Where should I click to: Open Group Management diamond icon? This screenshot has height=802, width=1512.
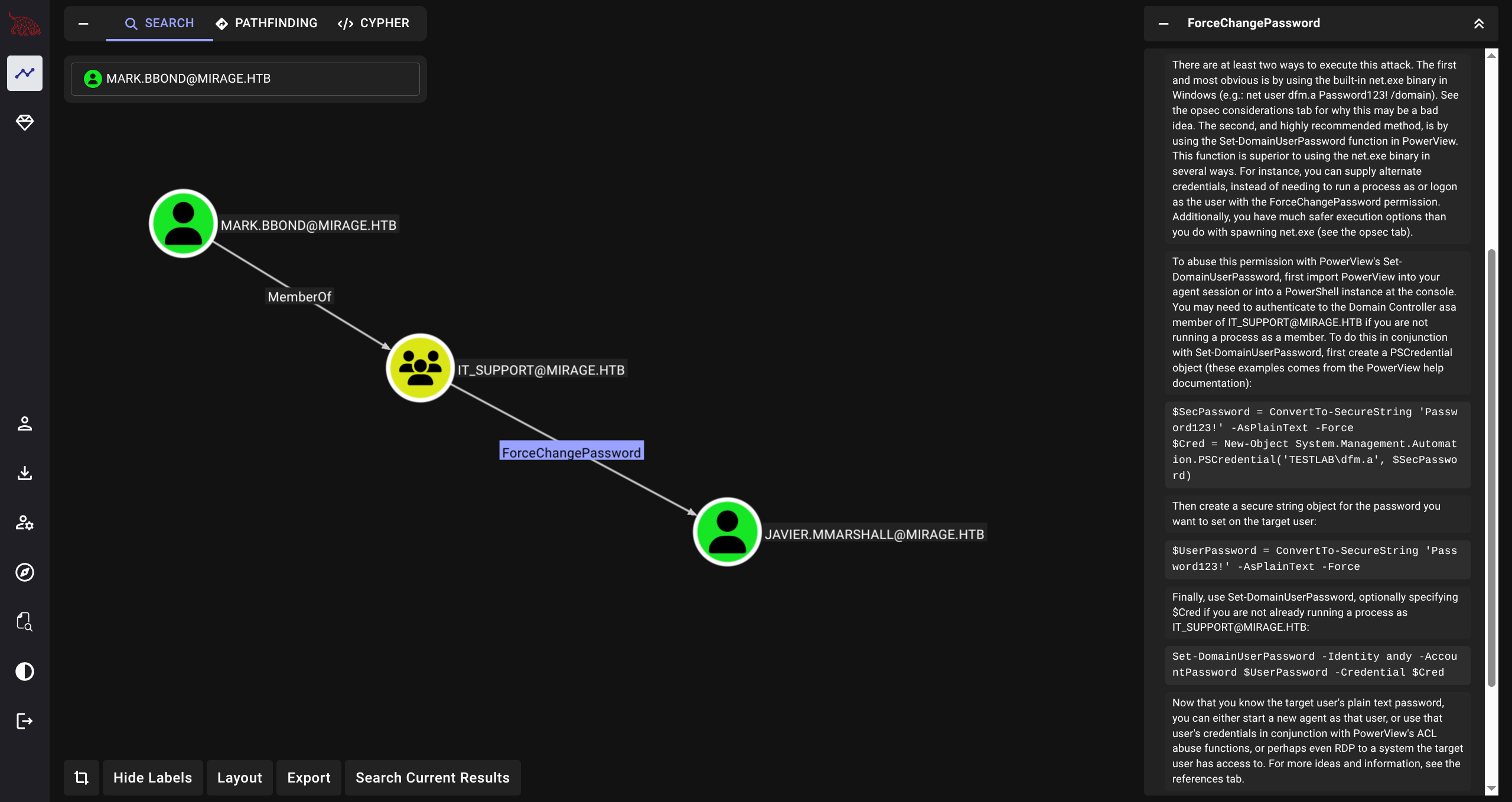click(x=24, y=122)
